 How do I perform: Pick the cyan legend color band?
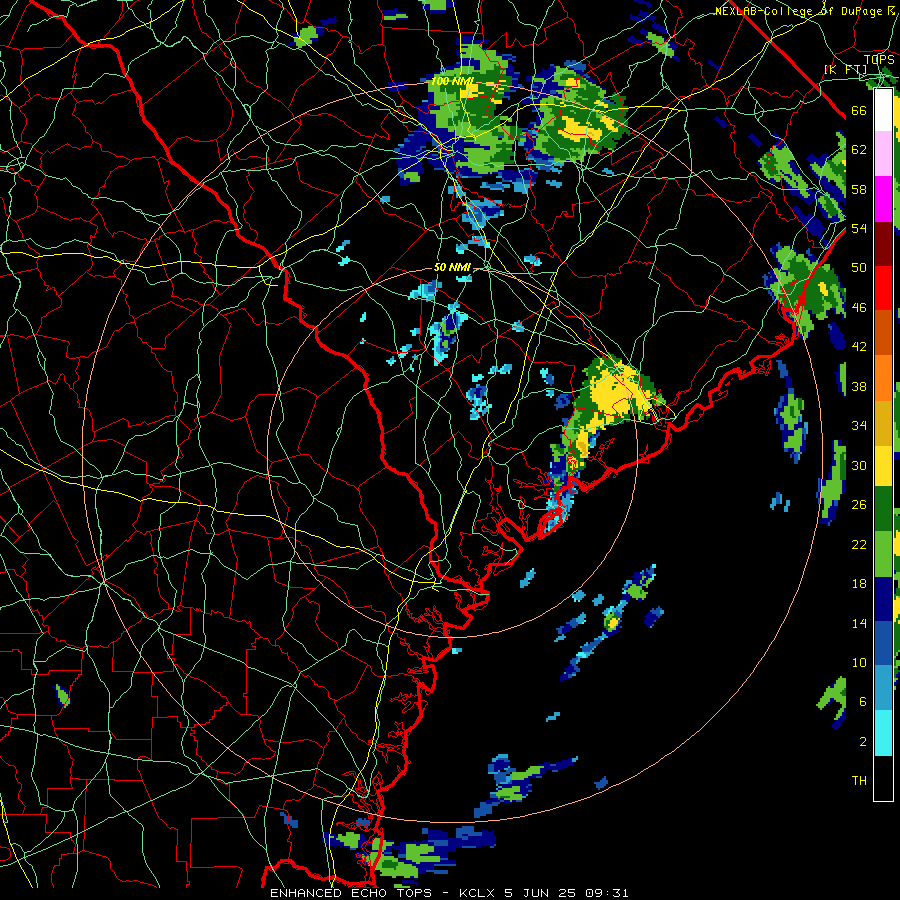tap(883, 732)
